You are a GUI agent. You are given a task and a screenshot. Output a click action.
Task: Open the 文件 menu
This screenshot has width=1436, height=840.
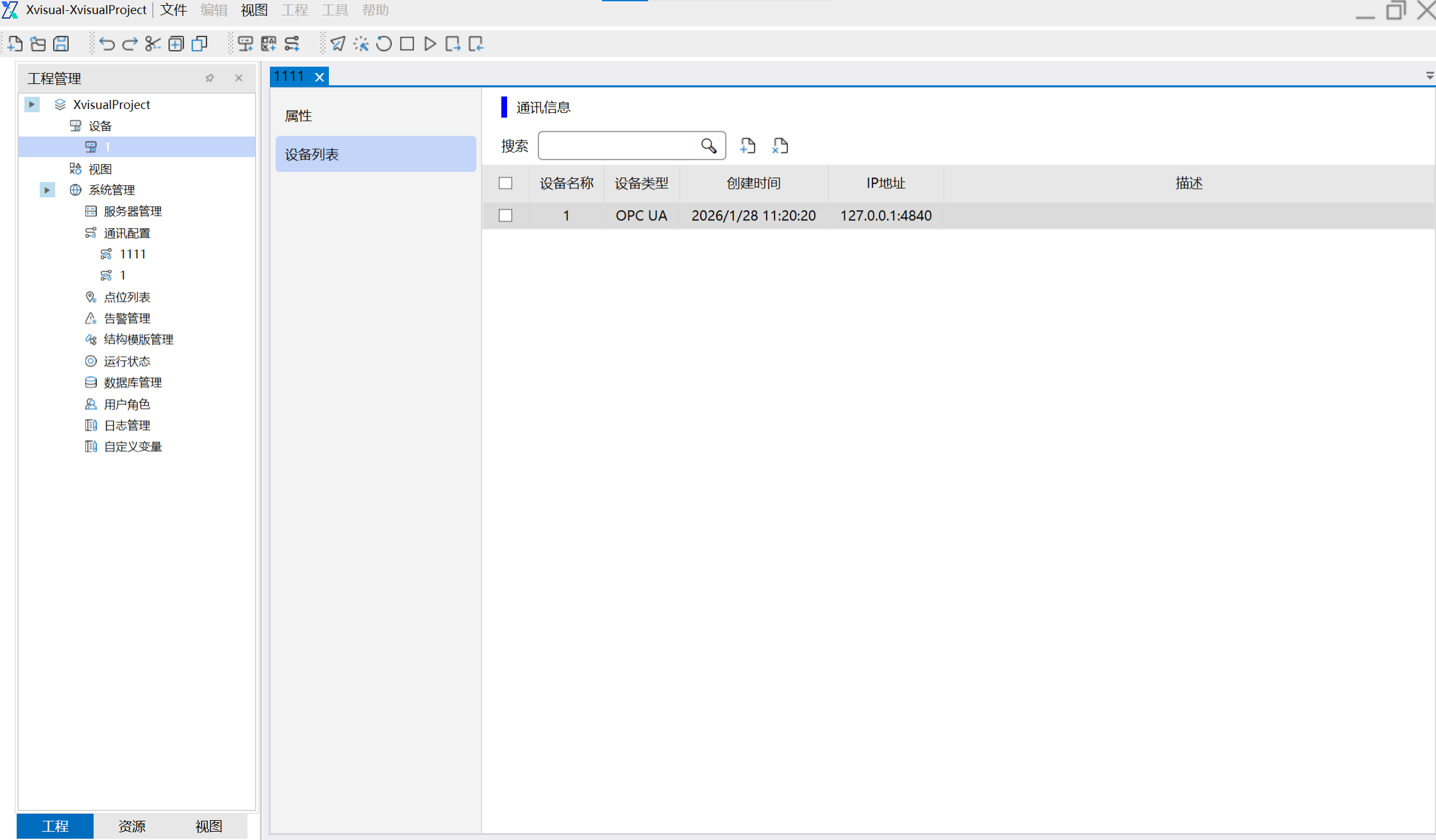point(173,10)
